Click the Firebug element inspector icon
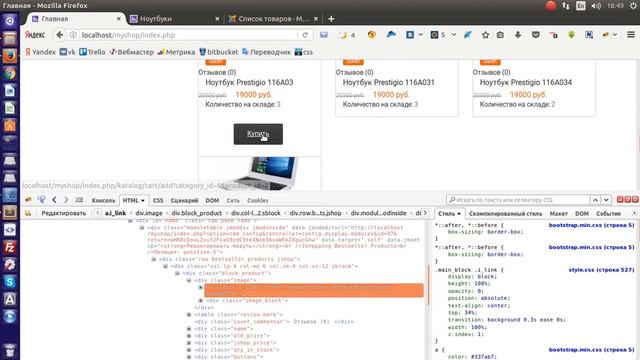This screenshot has height=360, width=640. [x=41, y=200]
